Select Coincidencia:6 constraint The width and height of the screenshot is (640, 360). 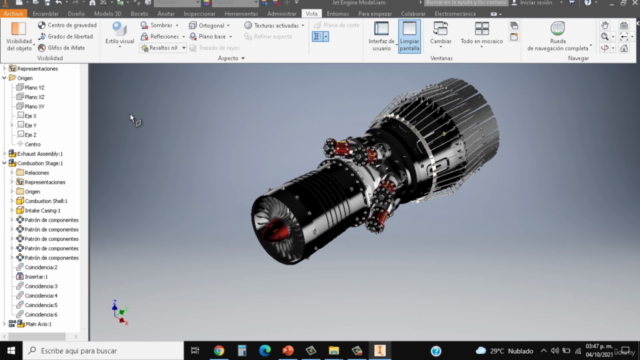click(37, 315)
